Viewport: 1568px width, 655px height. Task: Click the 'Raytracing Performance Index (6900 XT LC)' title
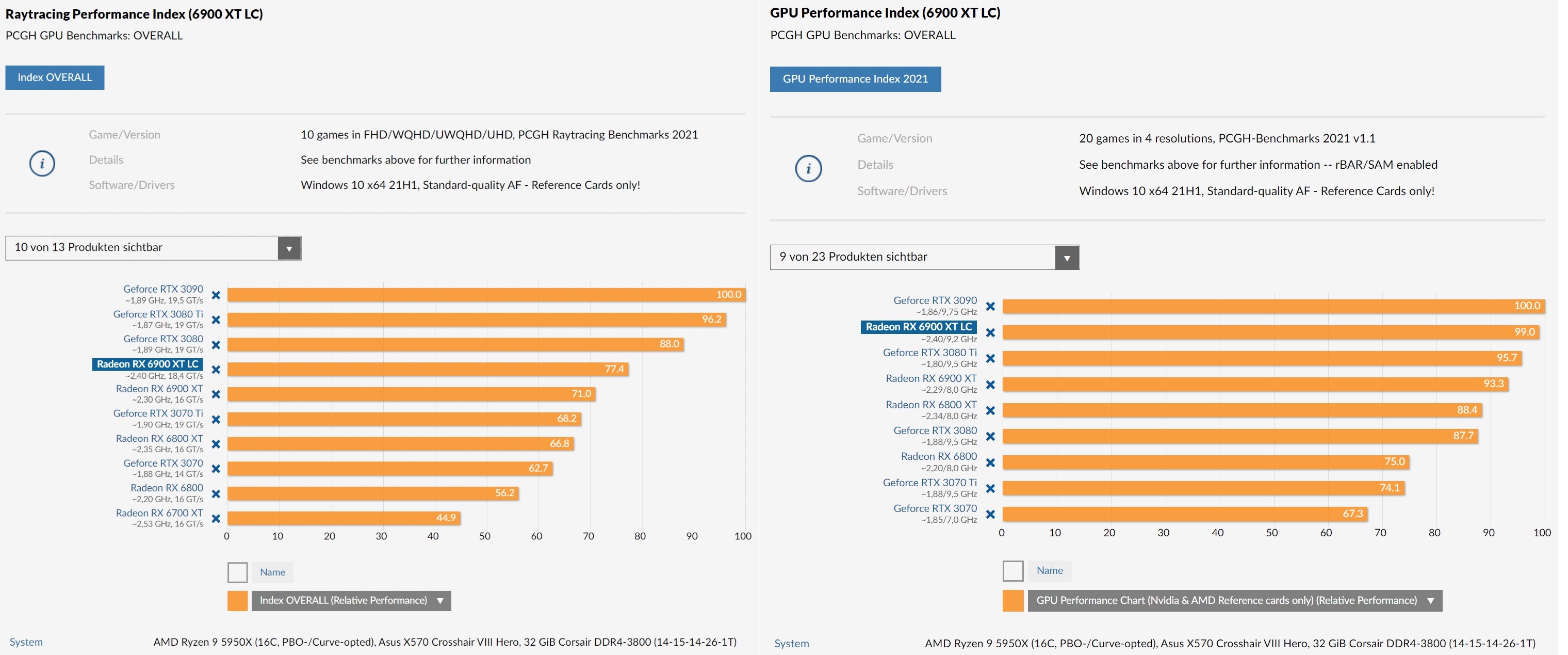point(134,14)
